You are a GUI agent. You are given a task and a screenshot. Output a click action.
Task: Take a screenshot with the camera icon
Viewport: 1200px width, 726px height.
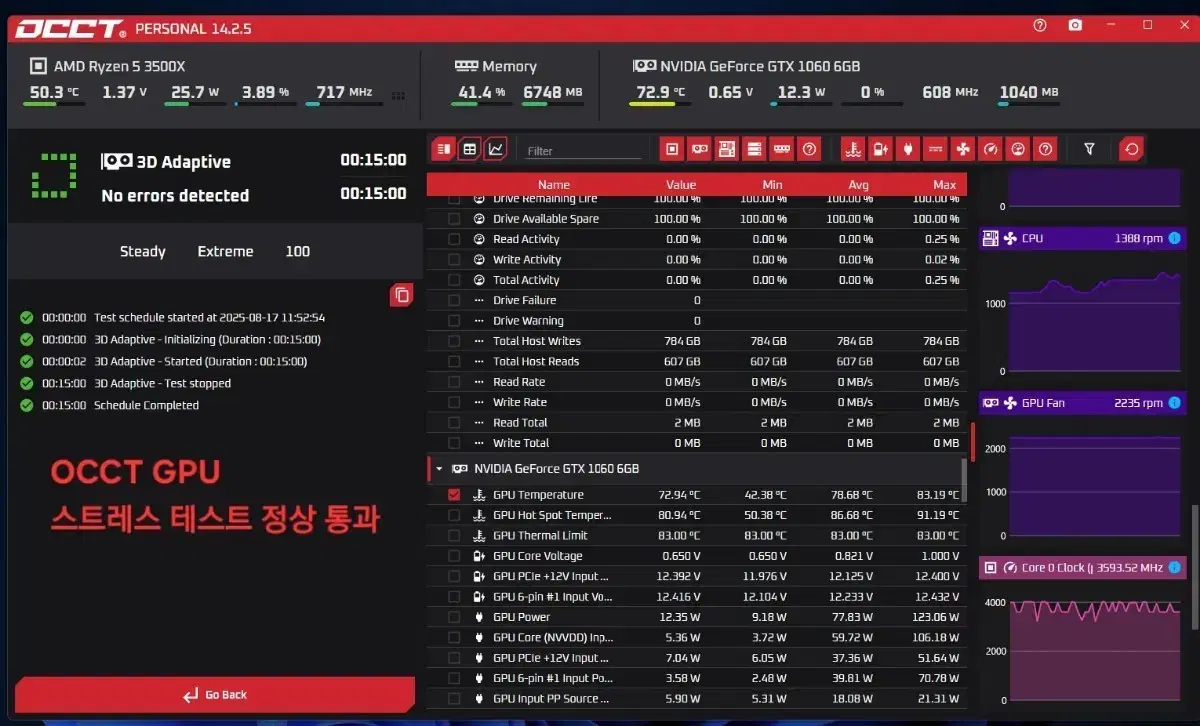coord(1076,25)
